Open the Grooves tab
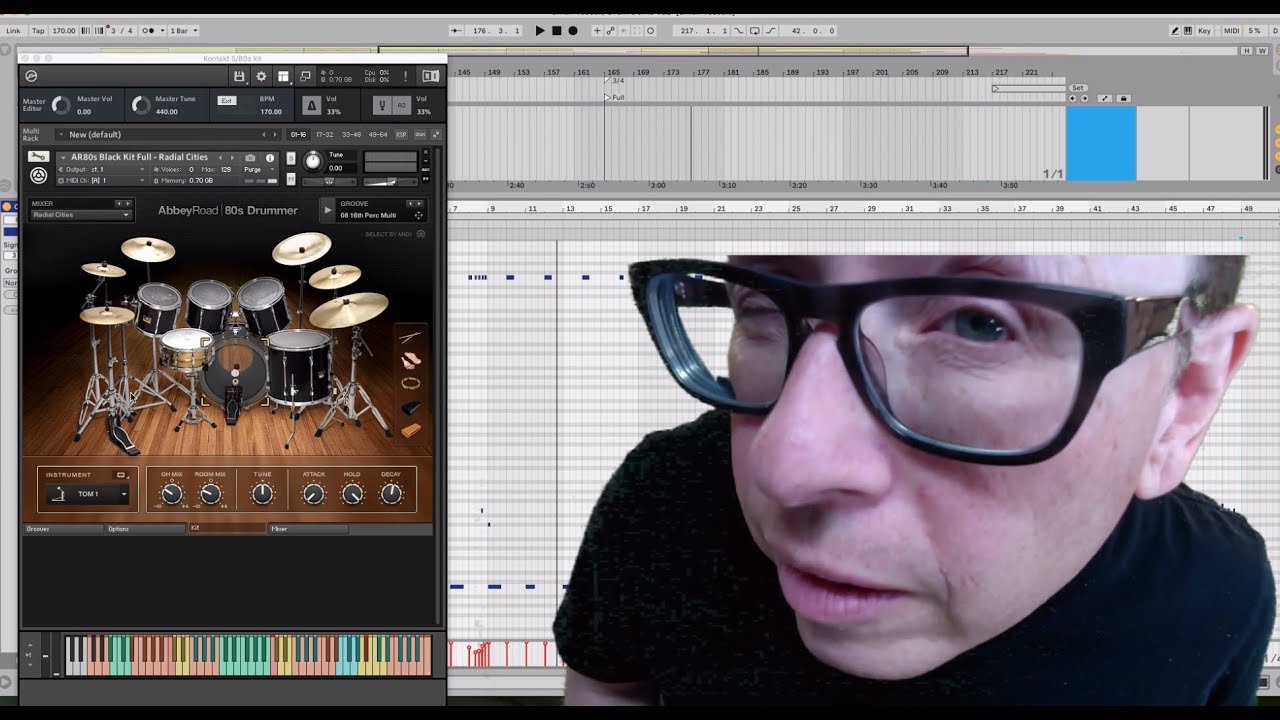This screenshot has height=720, width=1280. click(63, 528)
